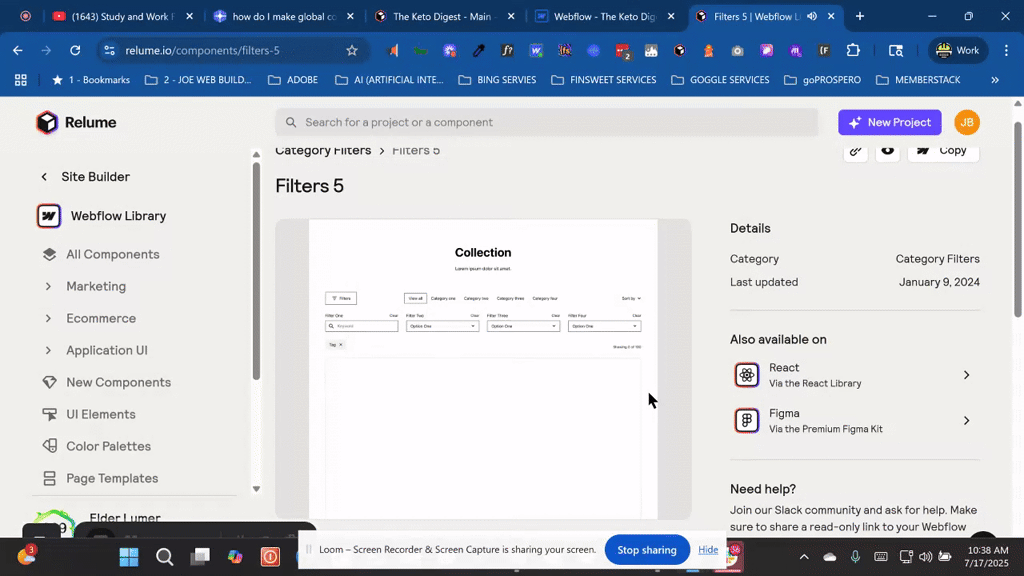1024x576 pixels.
Task: Toggle the eye preview button
Action: pyautogui.click(x=888, y=151)
